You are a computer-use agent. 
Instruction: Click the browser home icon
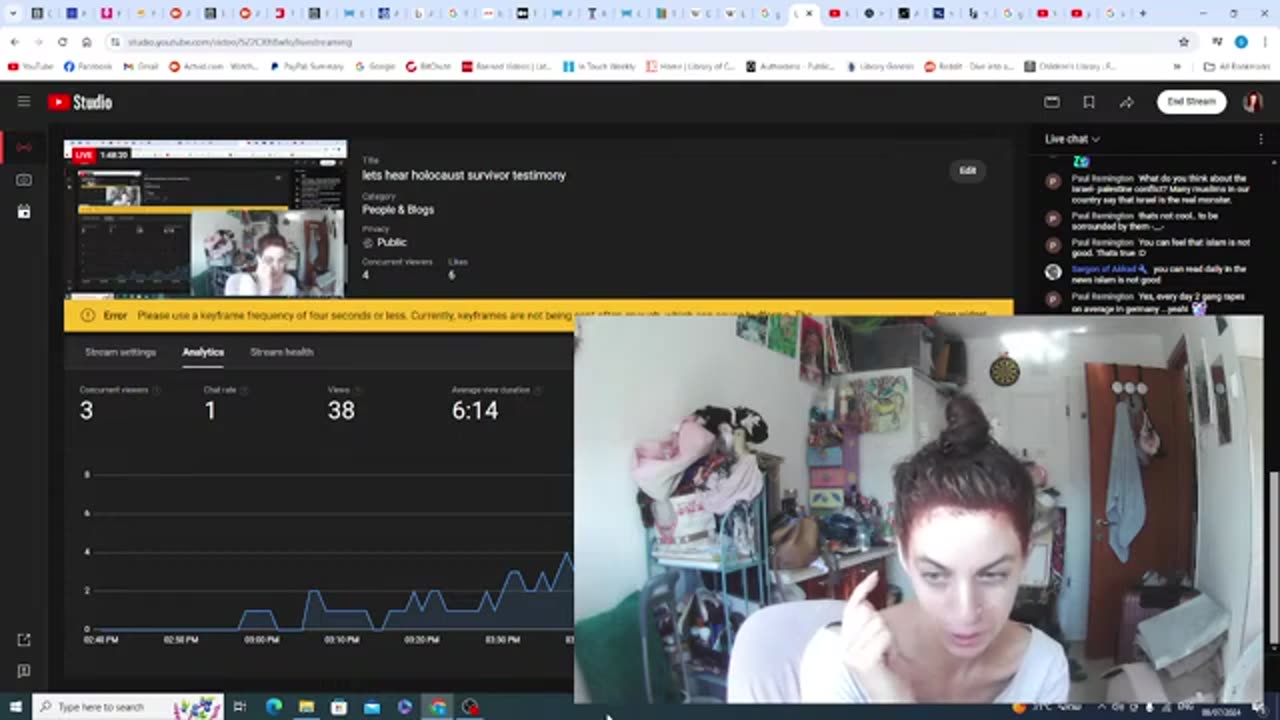pyautogui.click(x=86, y=42)
